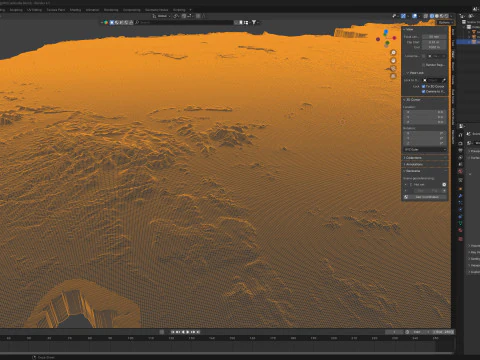The height and width of the screenshot is (360, 480).
Task: Open the Render properties tab icon
Action: click(x=460, y=143)
